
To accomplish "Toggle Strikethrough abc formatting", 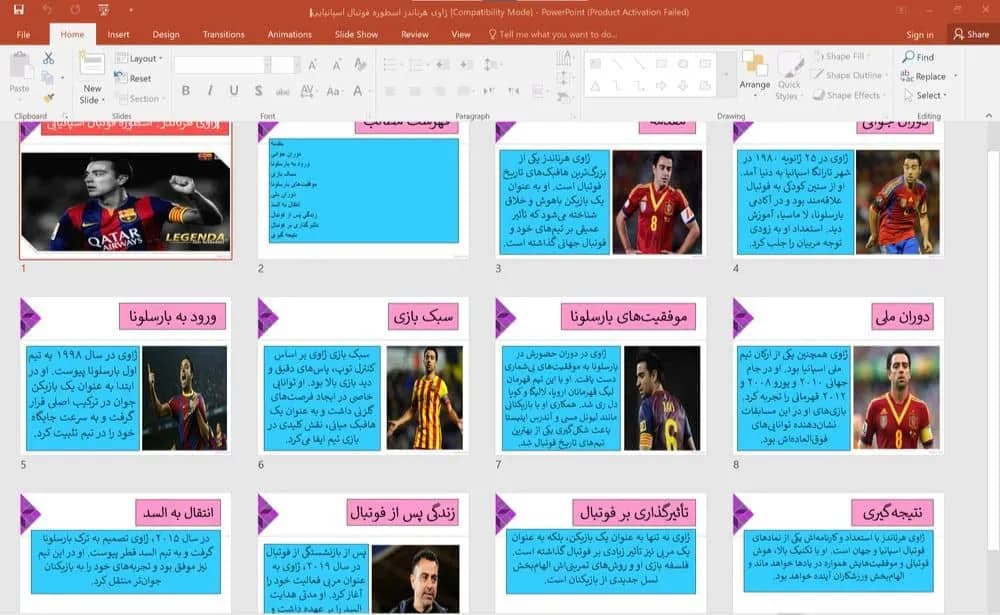I will tap(283, 92).
